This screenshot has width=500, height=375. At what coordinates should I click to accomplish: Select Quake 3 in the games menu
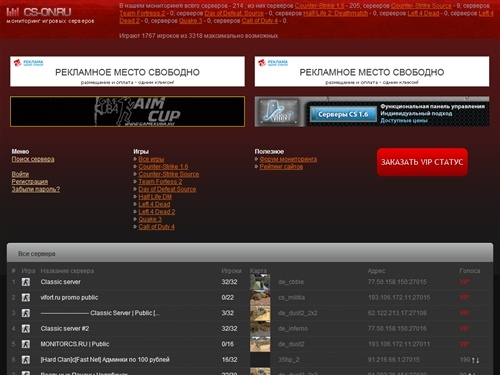pos(150,219)
